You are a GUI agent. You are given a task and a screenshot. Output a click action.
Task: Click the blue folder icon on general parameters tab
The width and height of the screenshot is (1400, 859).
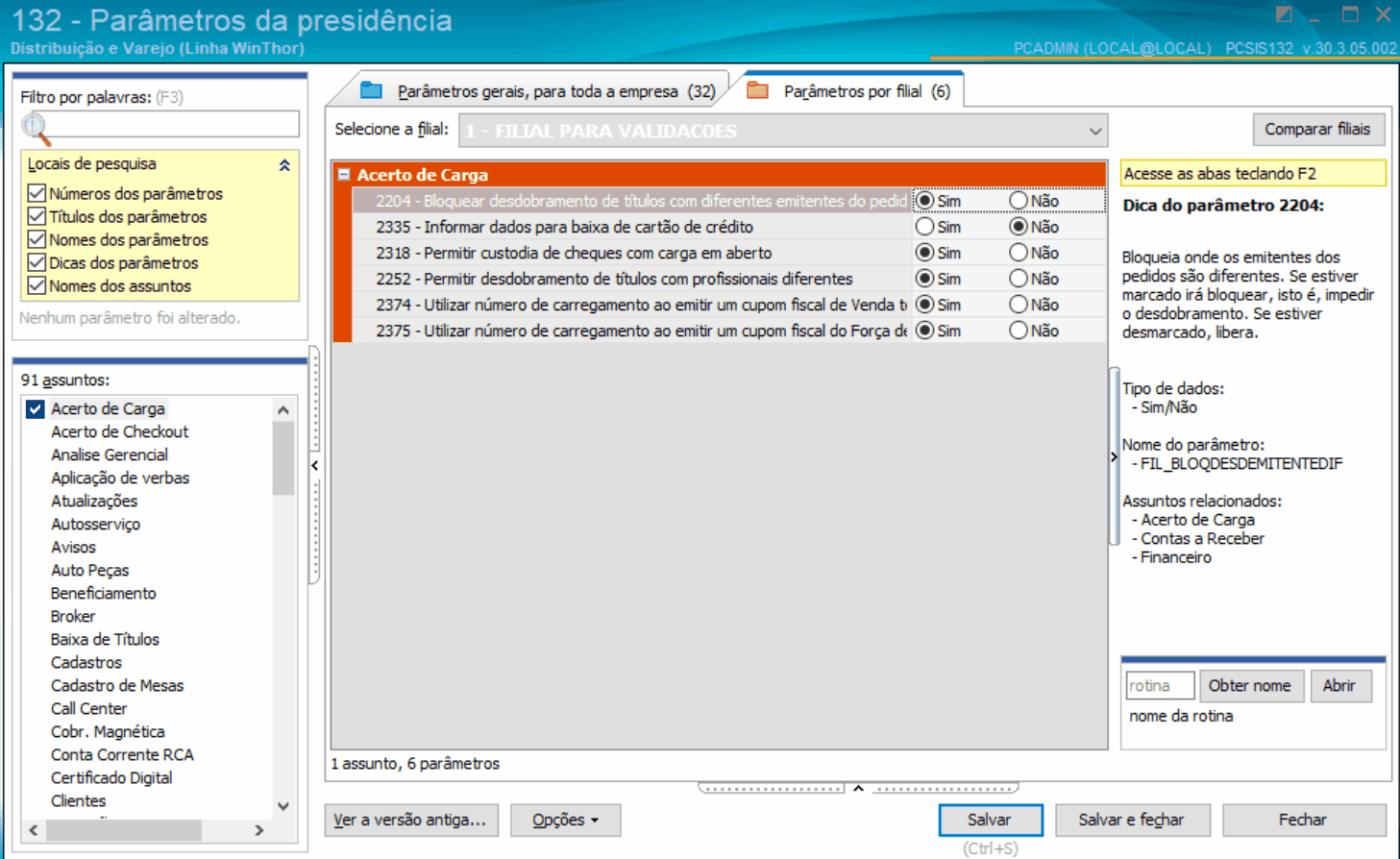tap(371, 91)
